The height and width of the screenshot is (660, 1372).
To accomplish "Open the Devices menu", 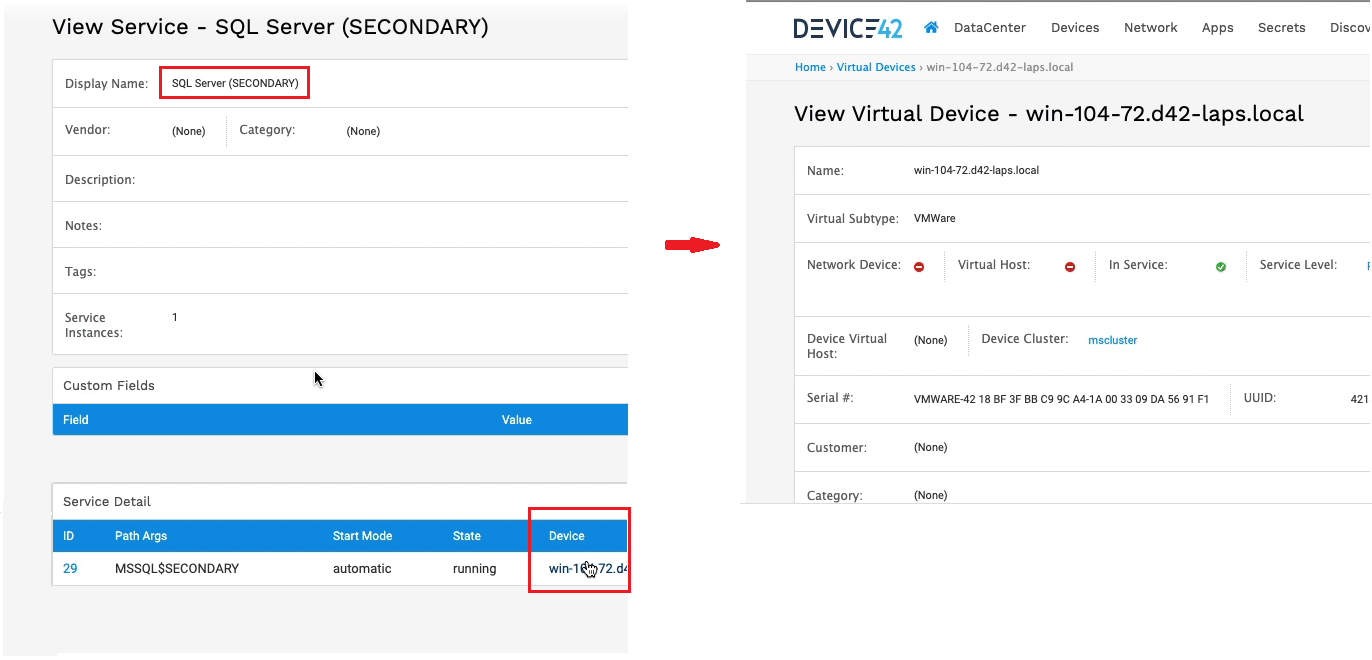I will tap(1075, 28).
